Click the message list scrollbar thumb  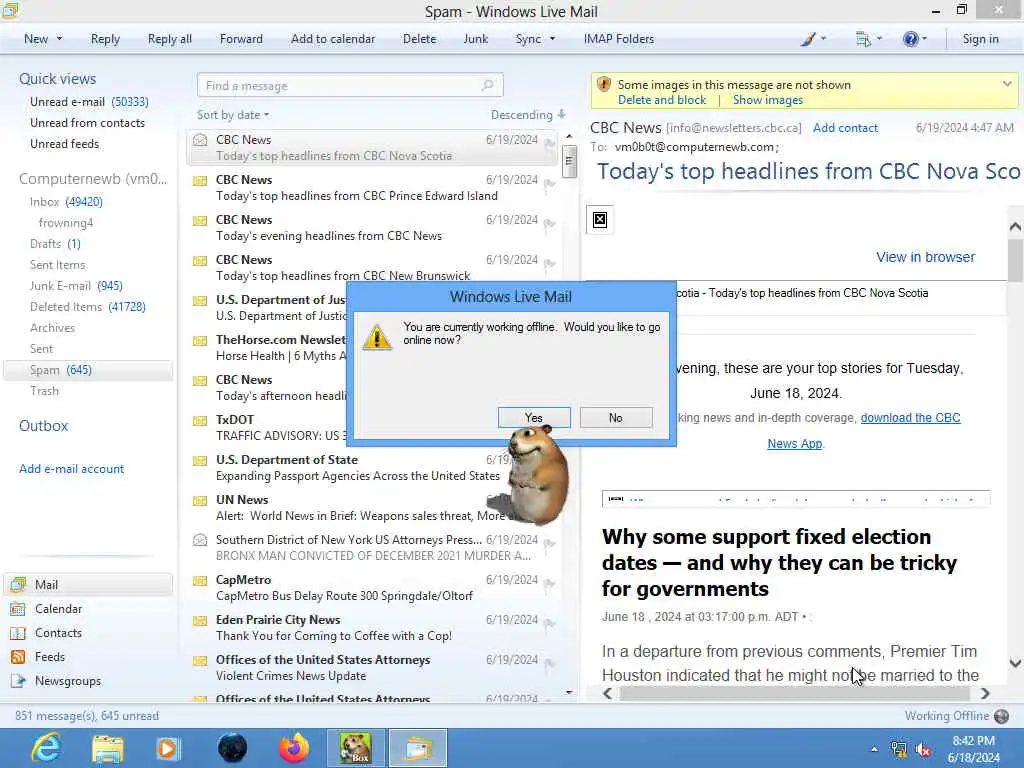click(569, 161)
